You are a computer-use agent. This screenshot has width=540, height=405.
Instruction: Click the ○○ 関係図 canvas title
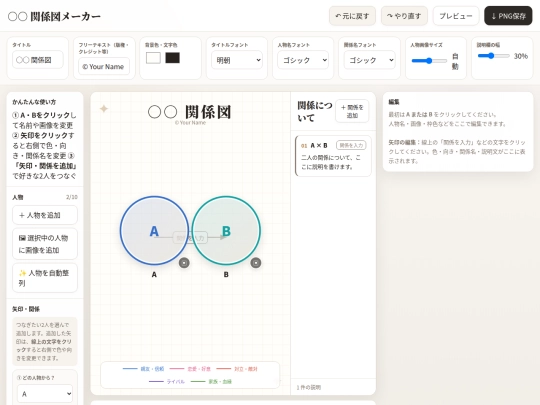(190, 112)
